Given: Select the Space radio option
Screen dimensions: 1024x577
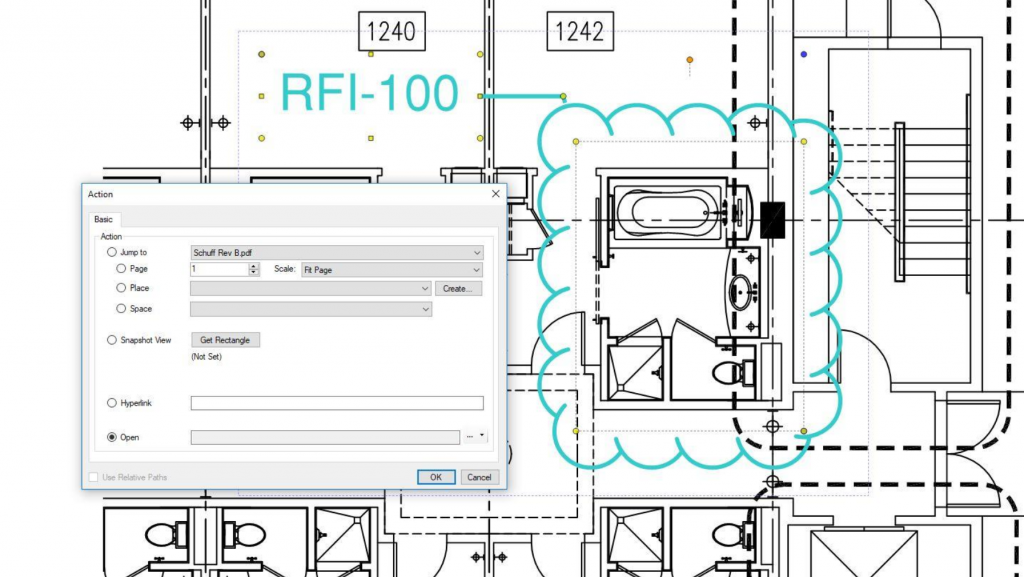Looking at the screenshot, I should pyautogui.click(x=121, y=309).
